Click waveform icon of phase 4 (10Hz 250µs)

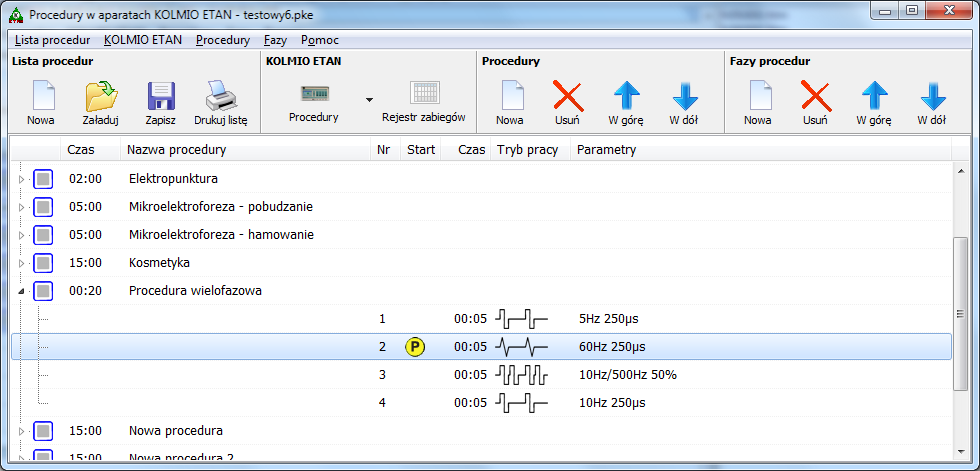522,403
